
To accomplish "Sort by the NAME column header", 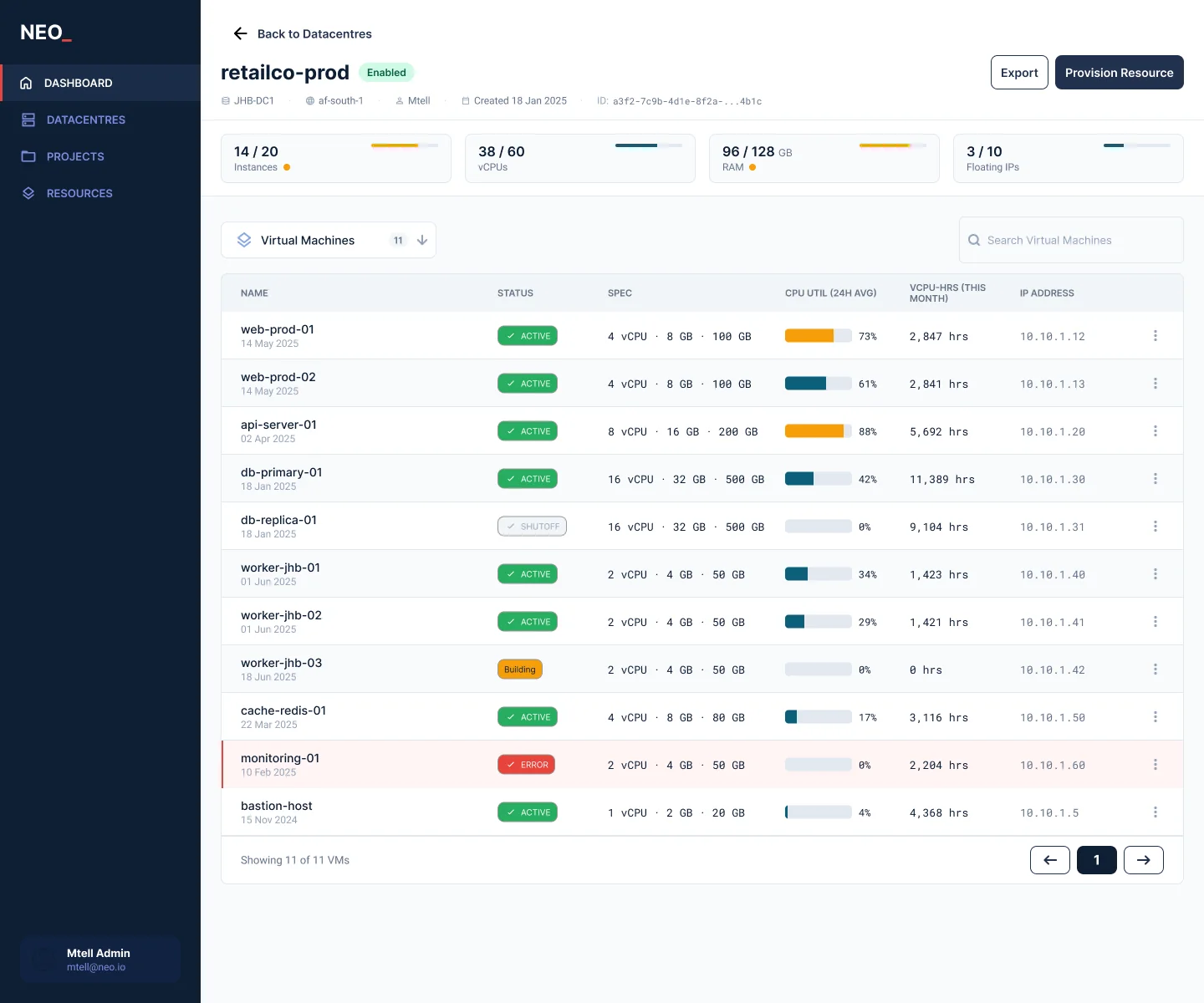I will coord(254,293).
